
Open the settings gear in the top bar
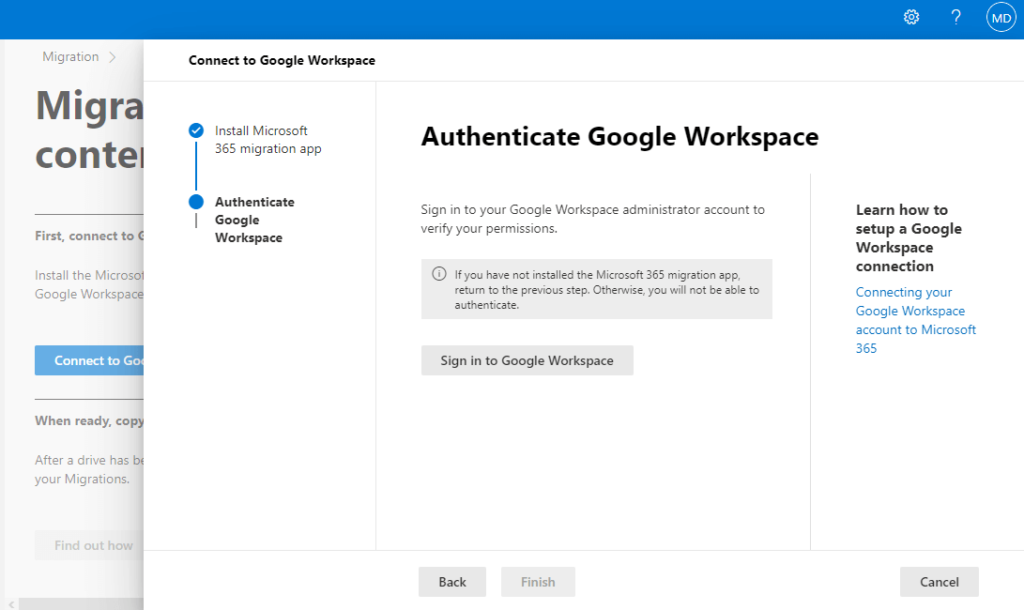tap(910, 17)
